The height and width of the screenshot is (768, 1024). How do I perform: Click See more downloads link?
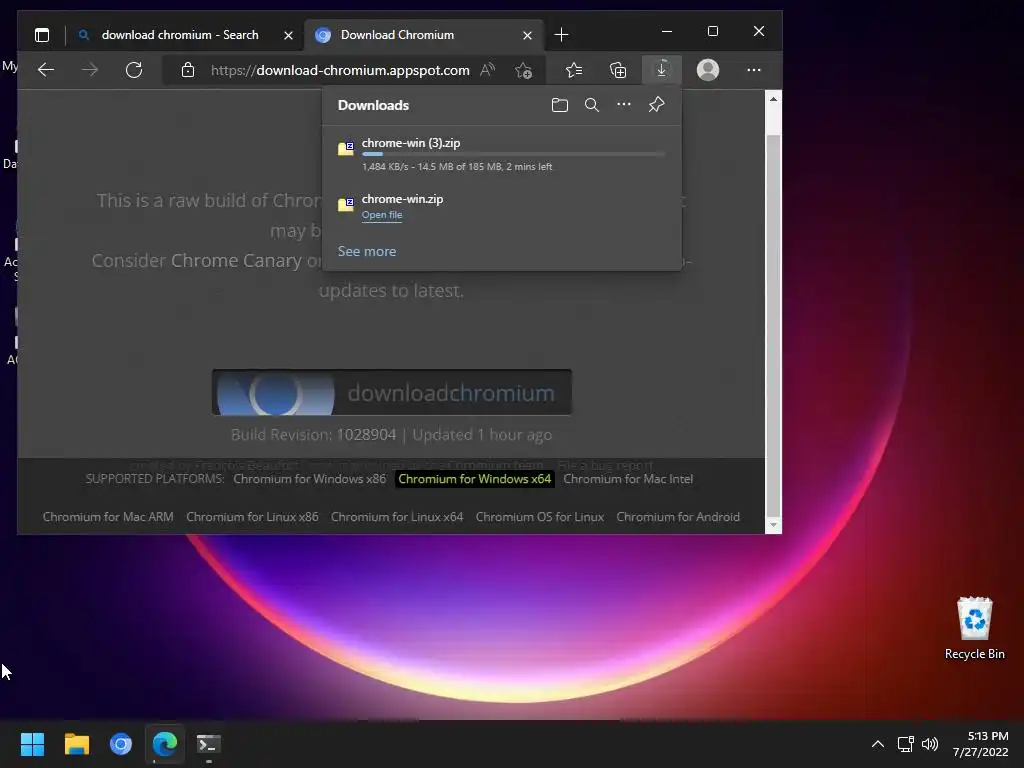366,251
